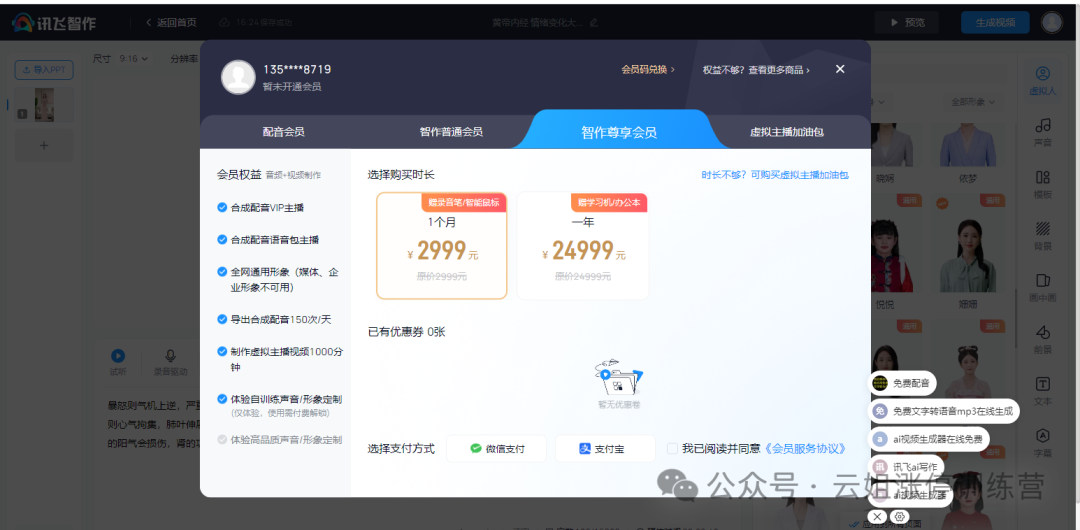Click the profile avatar in dialog header
Screen dimensions: 1080x530
[x=238, y=77]
